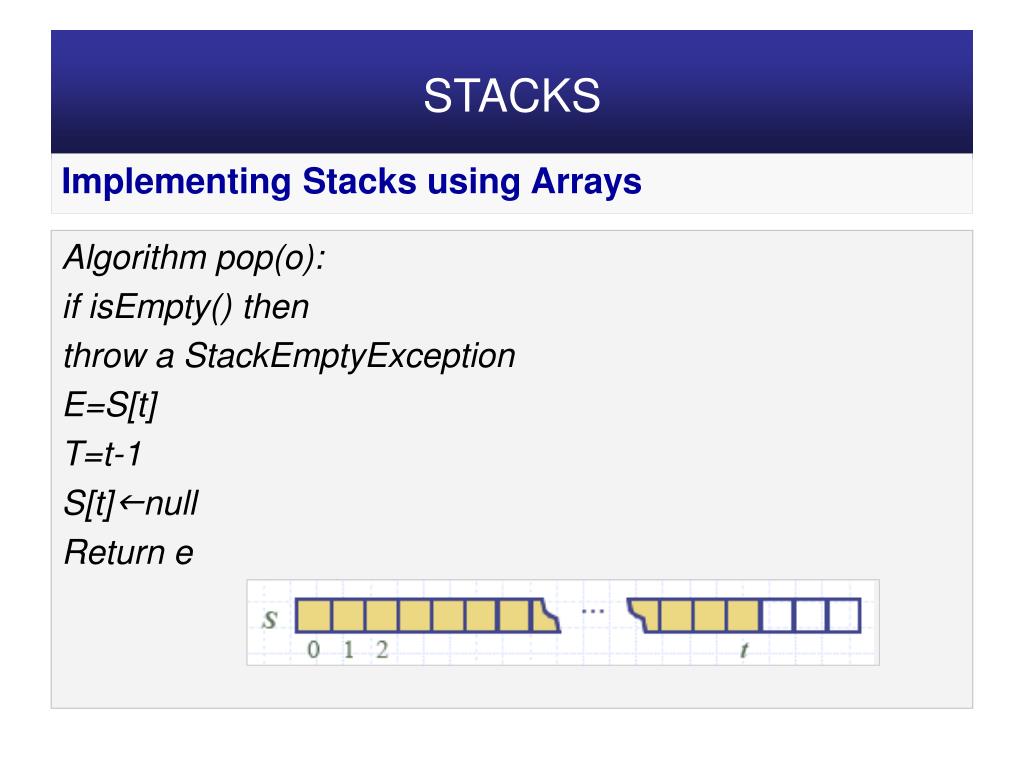Select the Implementing Stacks using Arrays subtitle
This screenshot has width=1024, height=768.
click(x=351, y=182)
